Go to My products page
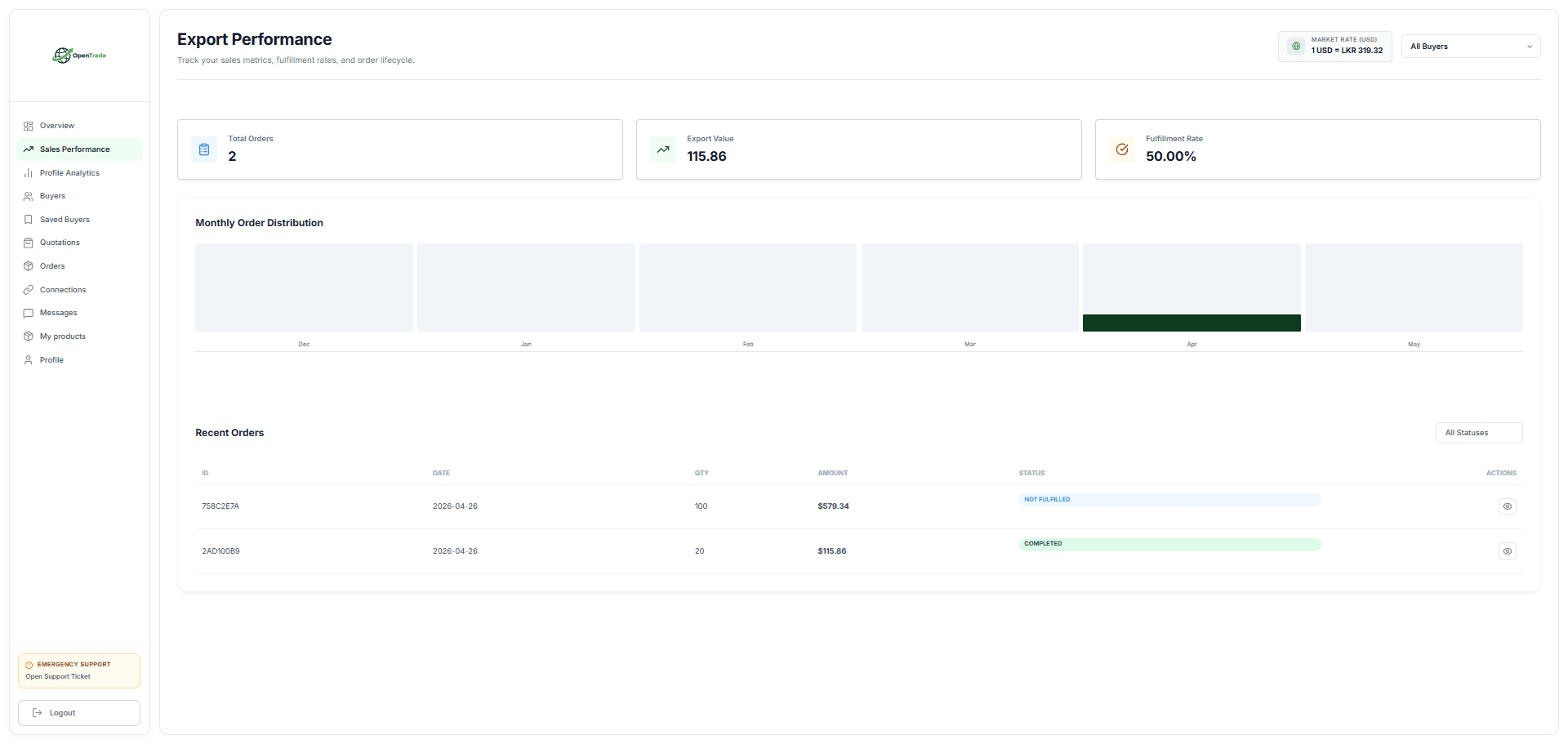1568x744 pixels. (x=79, y=336)
